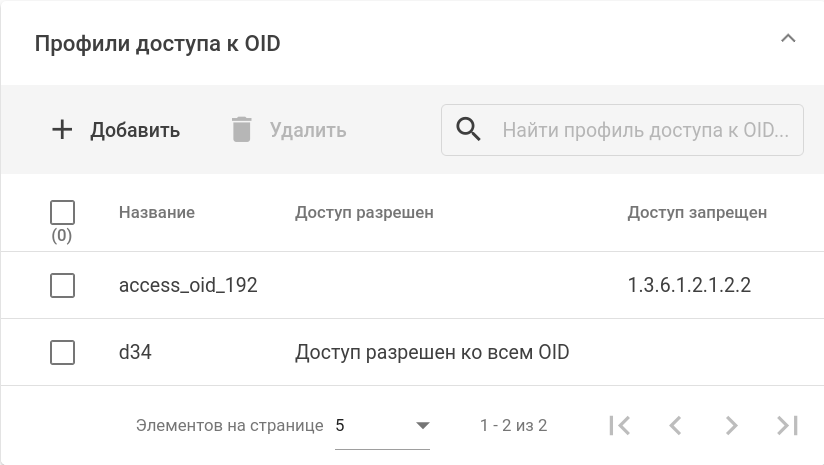Image resolution: width=824 pixels, height=465 pixels.
Task: Click the plus icon next to Добавить
Action: [62, 130]
